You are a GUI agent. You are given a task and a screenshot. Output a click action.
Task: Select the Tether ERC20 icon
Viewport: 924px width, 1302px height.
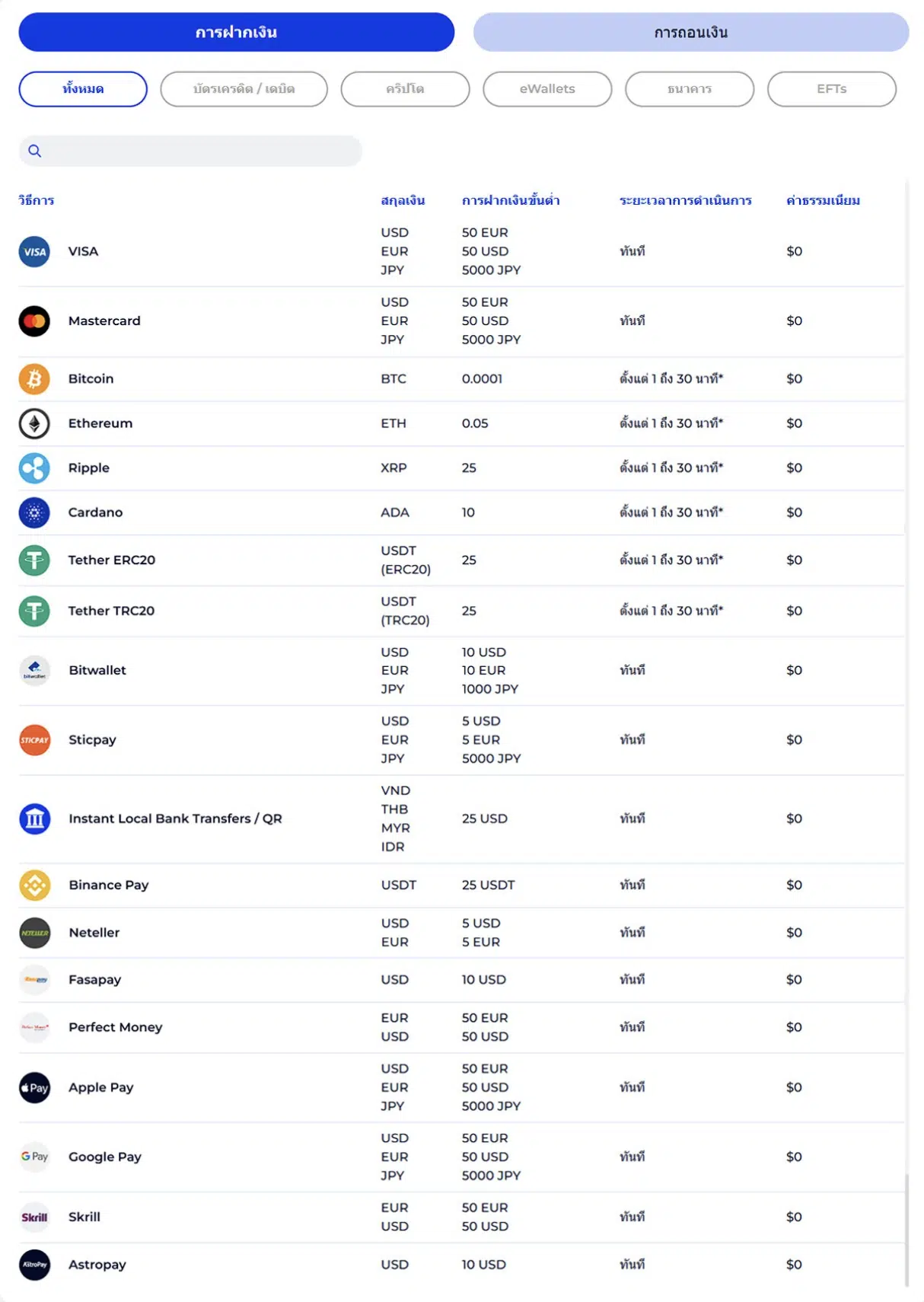(x=34, y=560)
